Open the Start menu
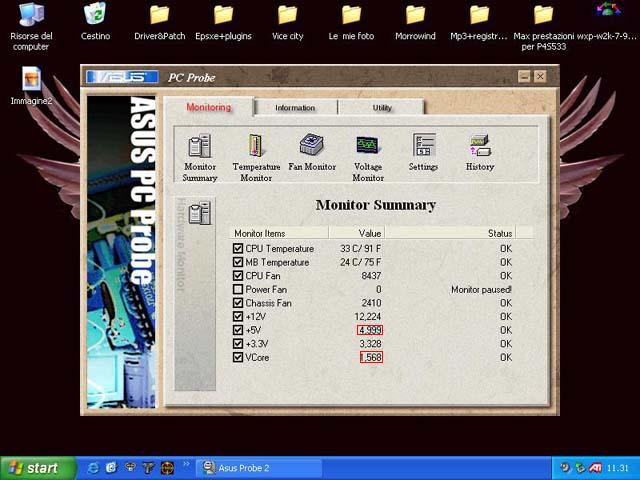640x480 pixels. click(38, 468)
